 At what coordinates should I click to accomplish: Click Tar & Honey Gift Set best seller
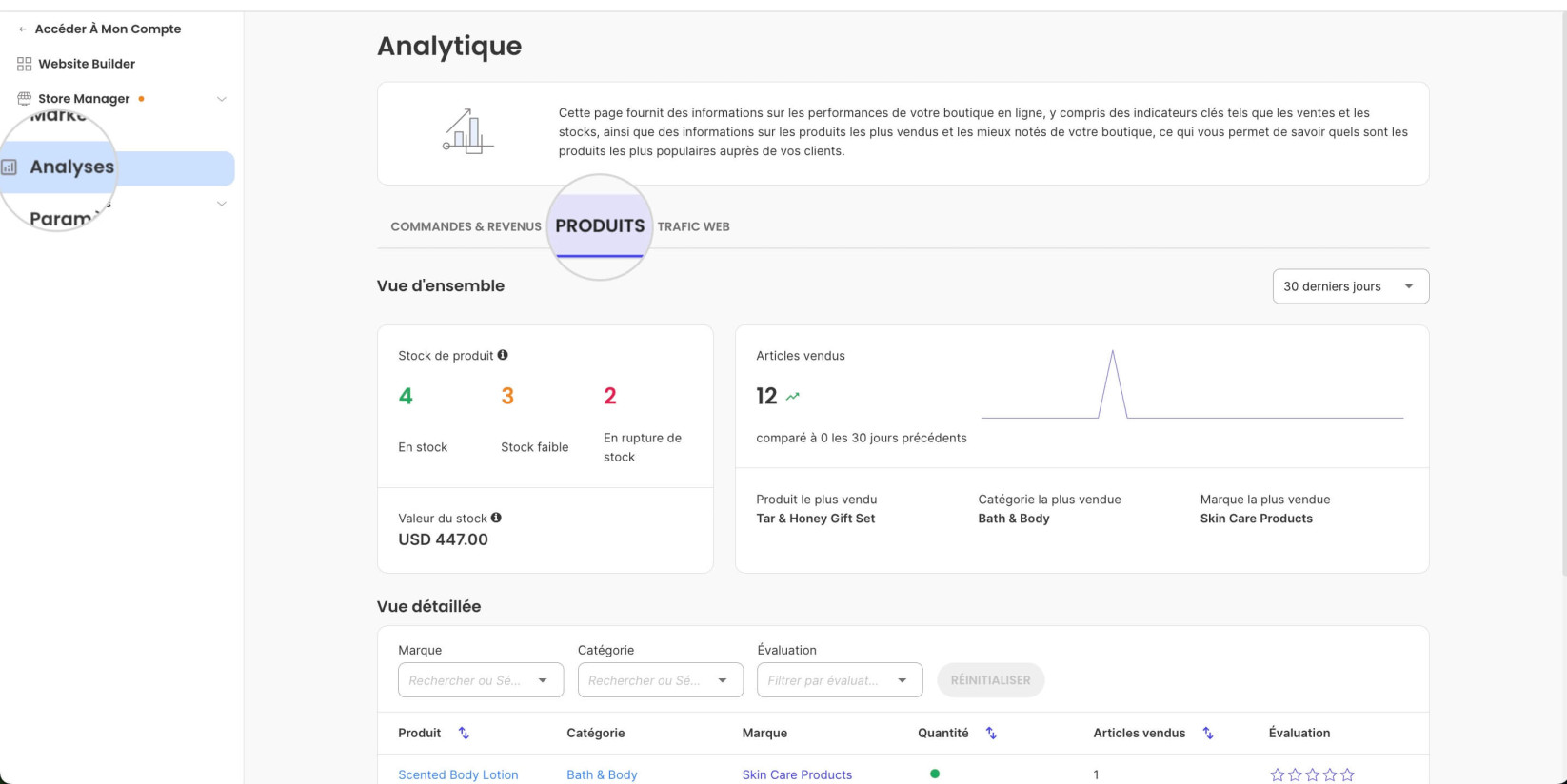(815, 519)
